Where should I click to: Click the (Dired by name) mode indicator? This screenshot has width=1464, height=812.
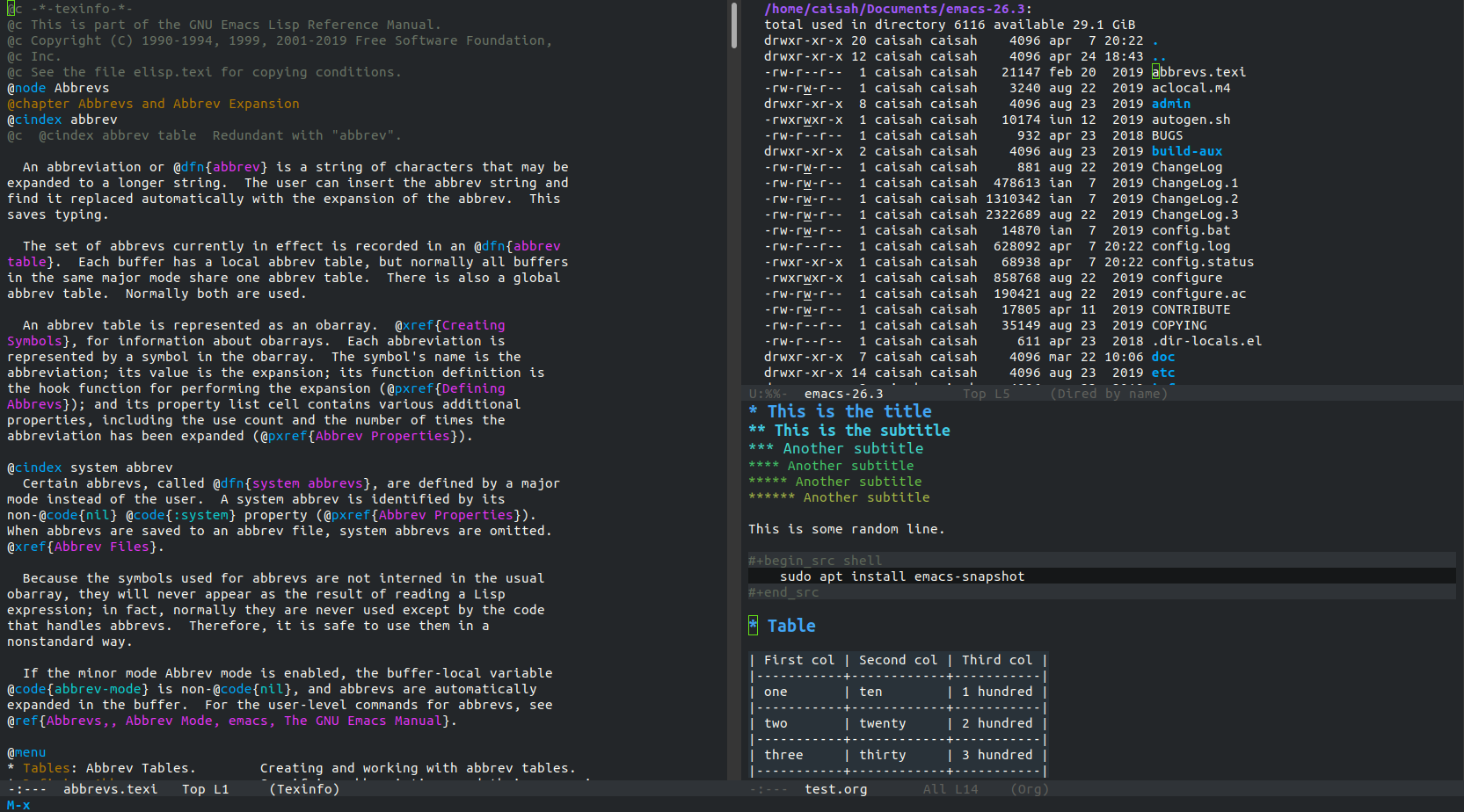(x=1109, y=394)
